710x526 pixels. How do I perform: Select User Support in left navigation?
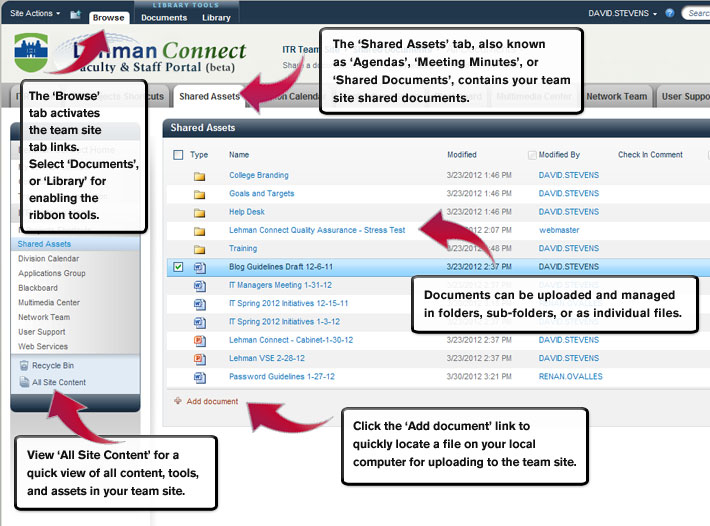42,332
